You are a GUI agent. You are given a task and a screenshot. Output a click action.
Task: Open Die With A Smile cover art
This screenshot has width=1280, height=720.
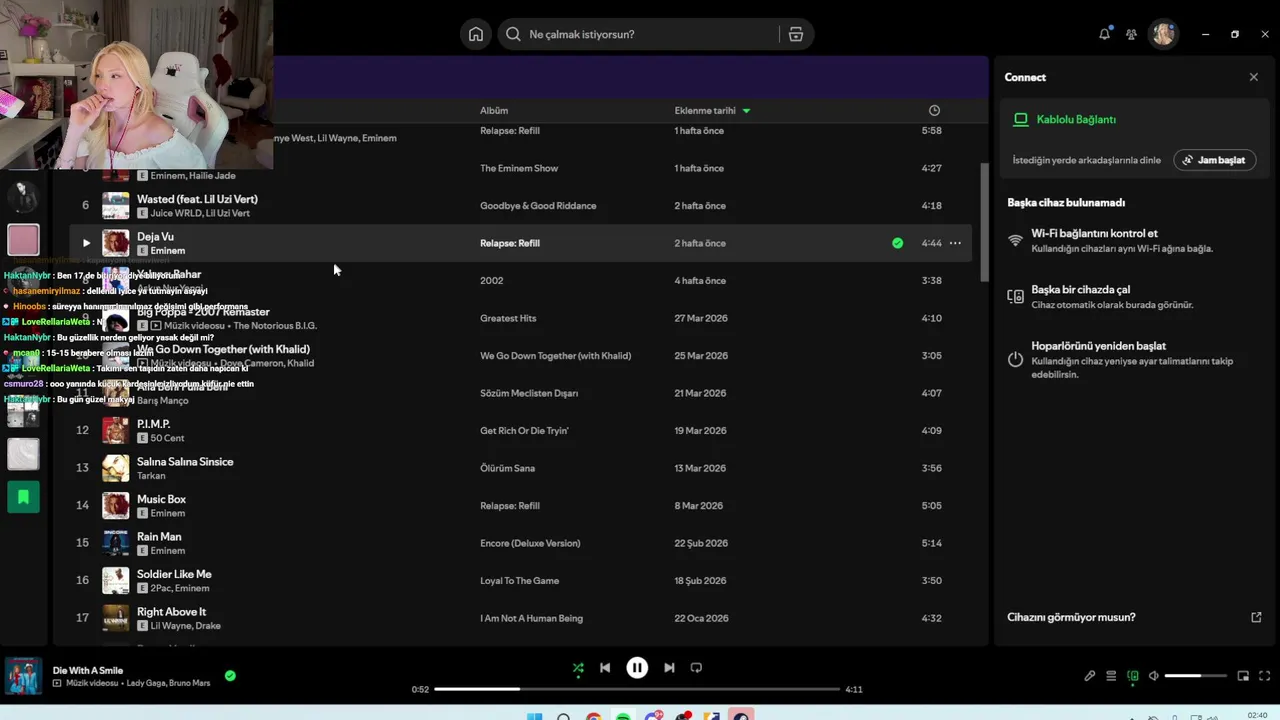click(x=24, y=676)
